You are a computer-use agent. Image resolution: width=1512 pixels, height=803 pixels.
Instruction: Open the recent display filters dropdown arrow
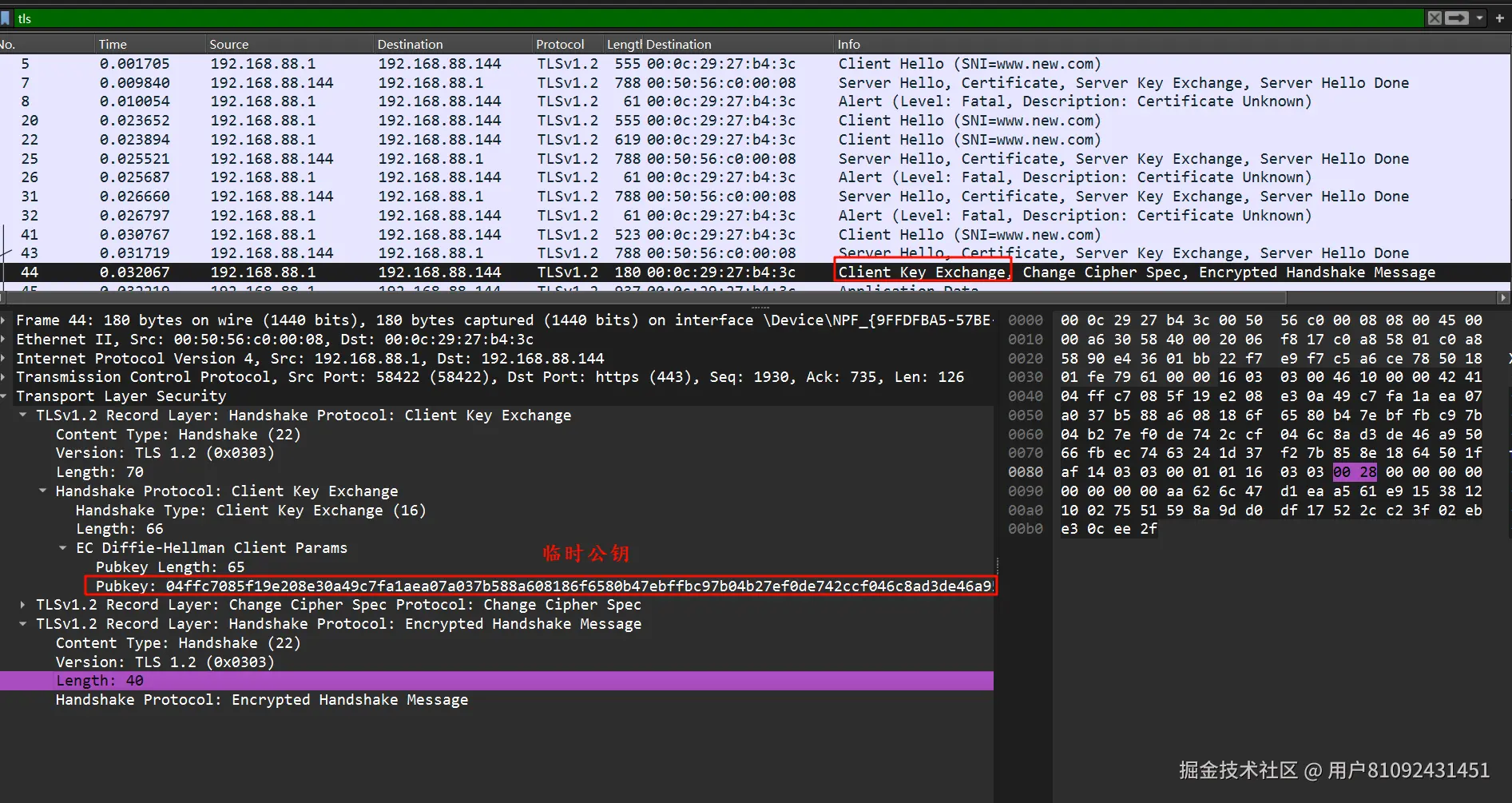point(1479,18)
